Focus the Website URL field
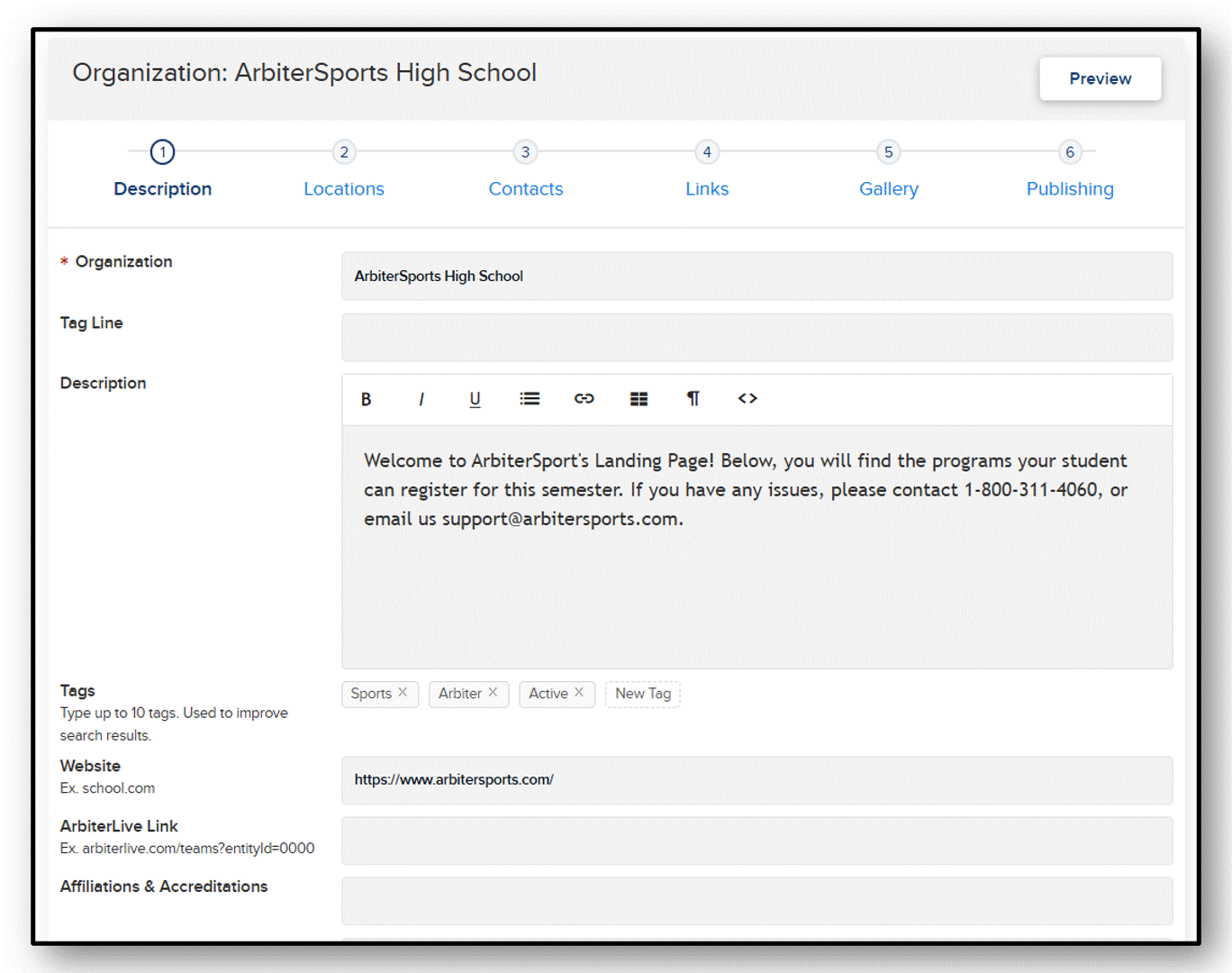The width and height of the screenshot is (1232, 973). tap(757, 780)
